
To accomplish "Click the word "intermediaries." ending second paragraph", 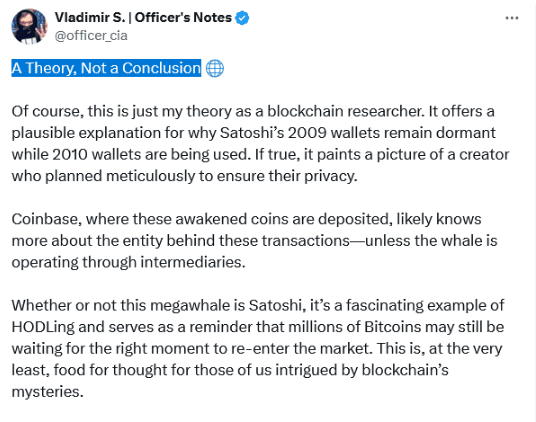I will point(193,262).
